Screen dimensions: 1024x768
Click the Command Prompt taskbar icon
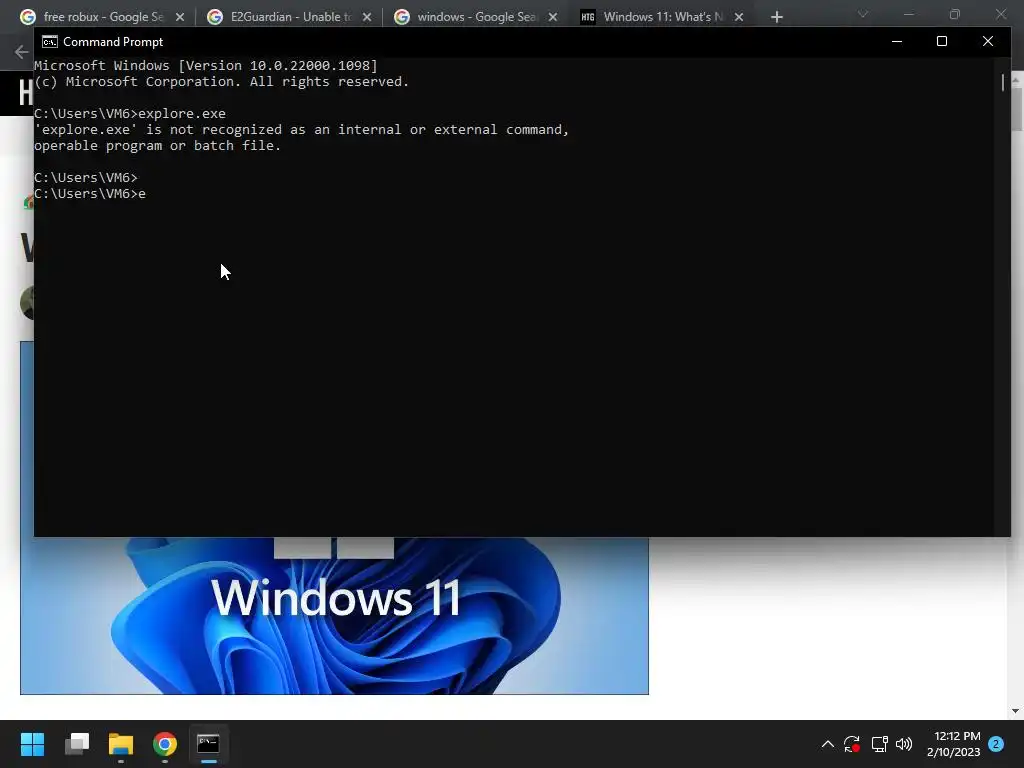208,743
